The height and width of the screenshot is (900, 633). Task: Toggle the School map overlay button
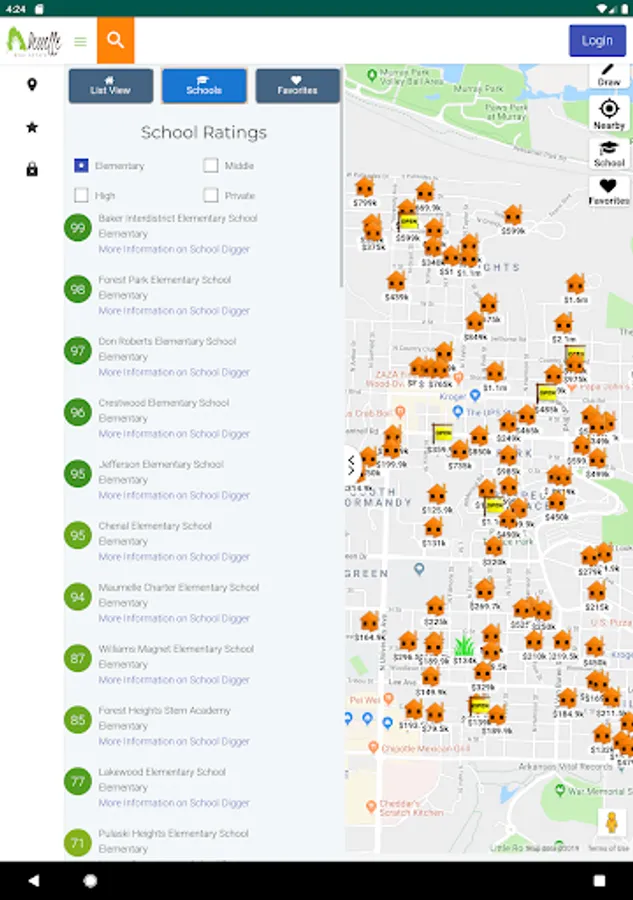tap(609, 153)
